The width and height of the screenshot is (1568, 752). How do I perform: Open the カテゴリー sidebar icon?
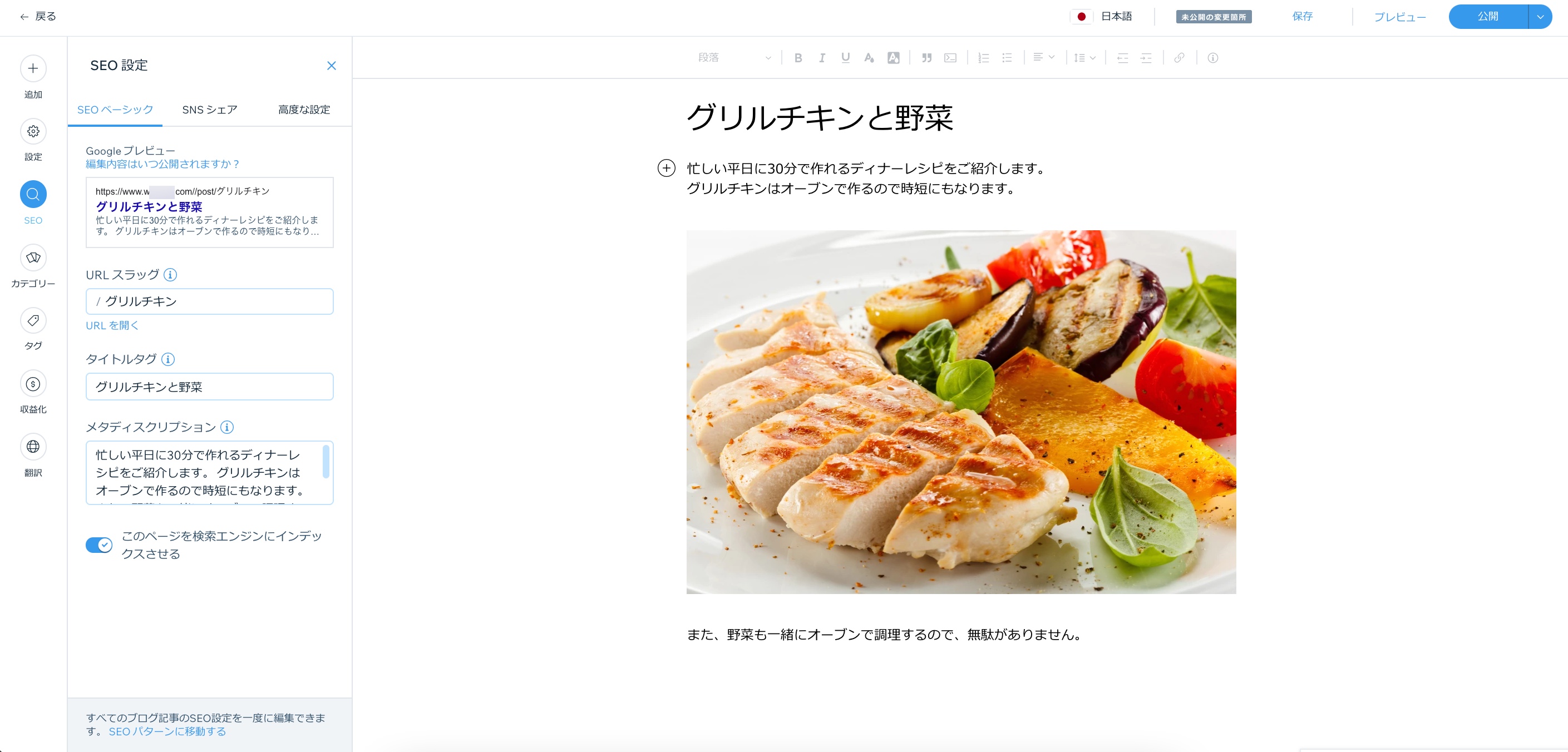click(x=33, y=258)
